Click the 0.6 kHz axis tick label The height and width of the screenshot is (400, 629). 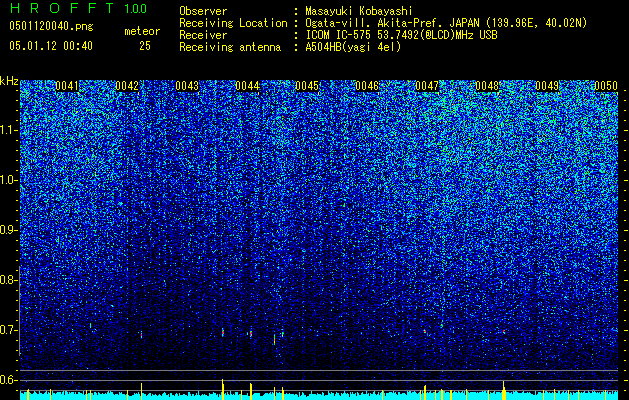(8, 380)
